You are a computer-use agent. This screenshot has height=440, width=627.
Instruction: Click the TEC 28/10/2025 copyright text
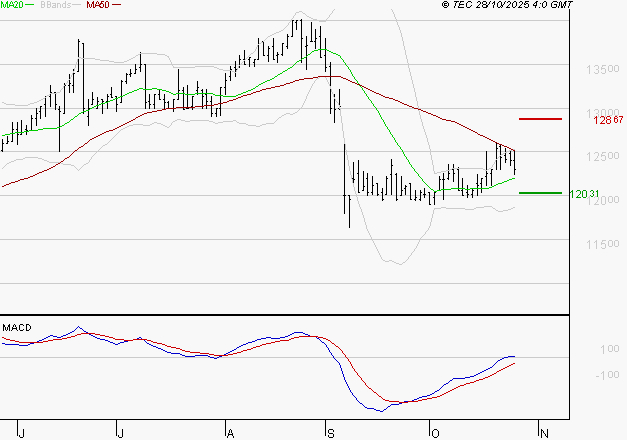[507, 5]
